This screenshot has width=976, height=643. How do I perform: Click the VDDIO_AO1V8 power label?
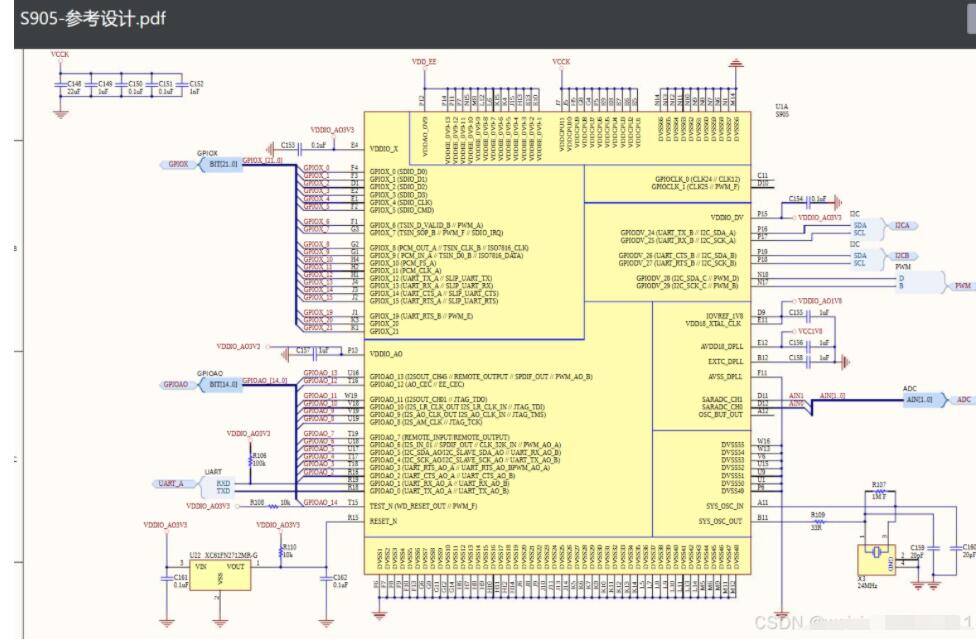point(820,301)
